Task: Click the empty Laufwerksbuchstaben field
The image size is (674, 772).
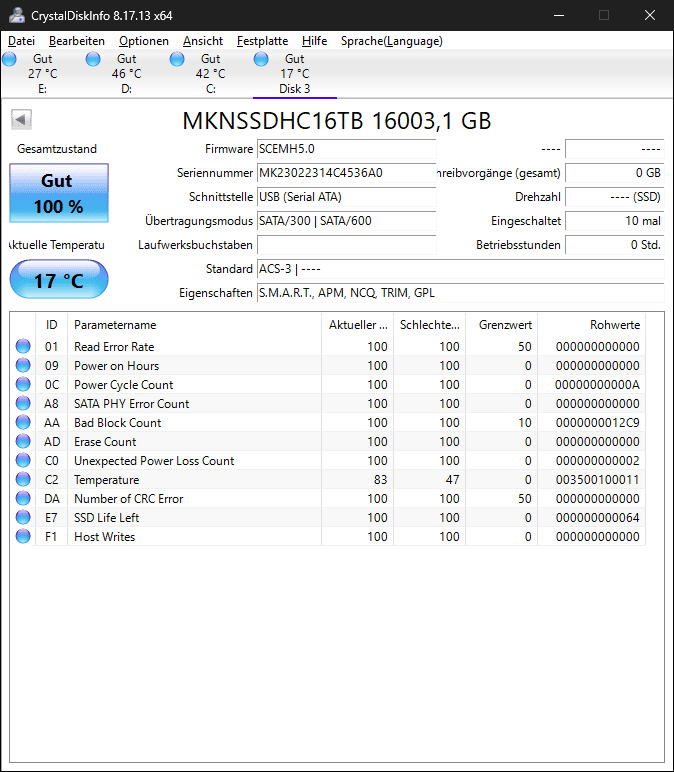Action: (x=347, y=245)
